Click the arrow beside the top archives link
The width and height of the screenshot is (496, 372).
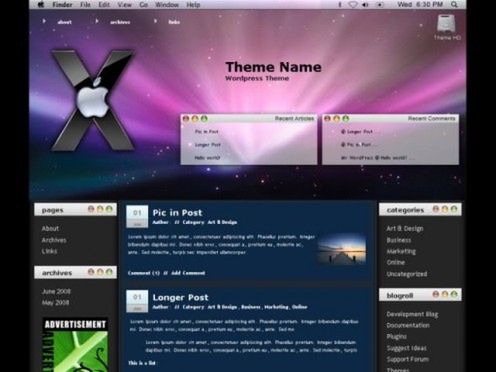point(97,21)
